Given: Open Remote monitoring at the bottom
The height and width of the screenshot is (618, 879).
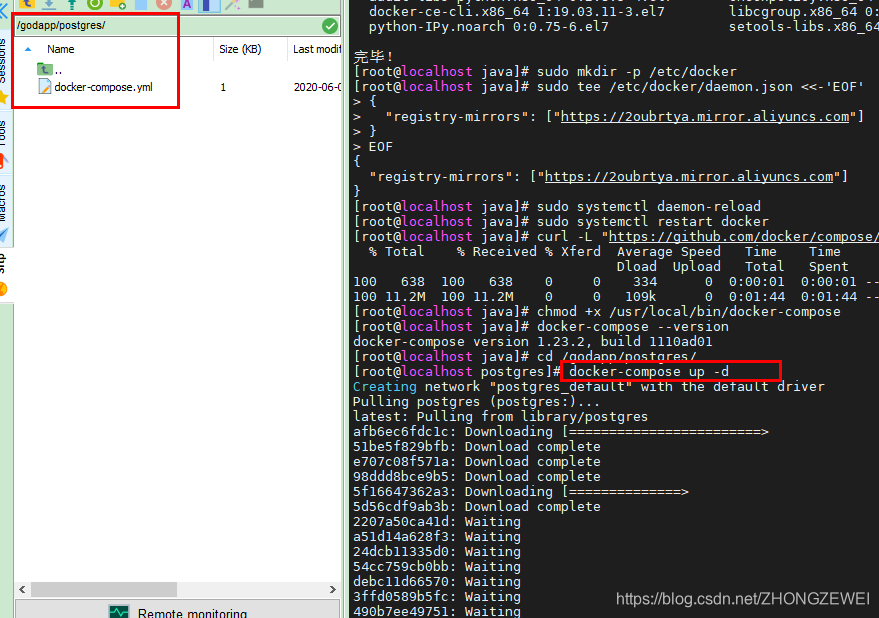Looking at the screenshot, I should tap(178, 612).
